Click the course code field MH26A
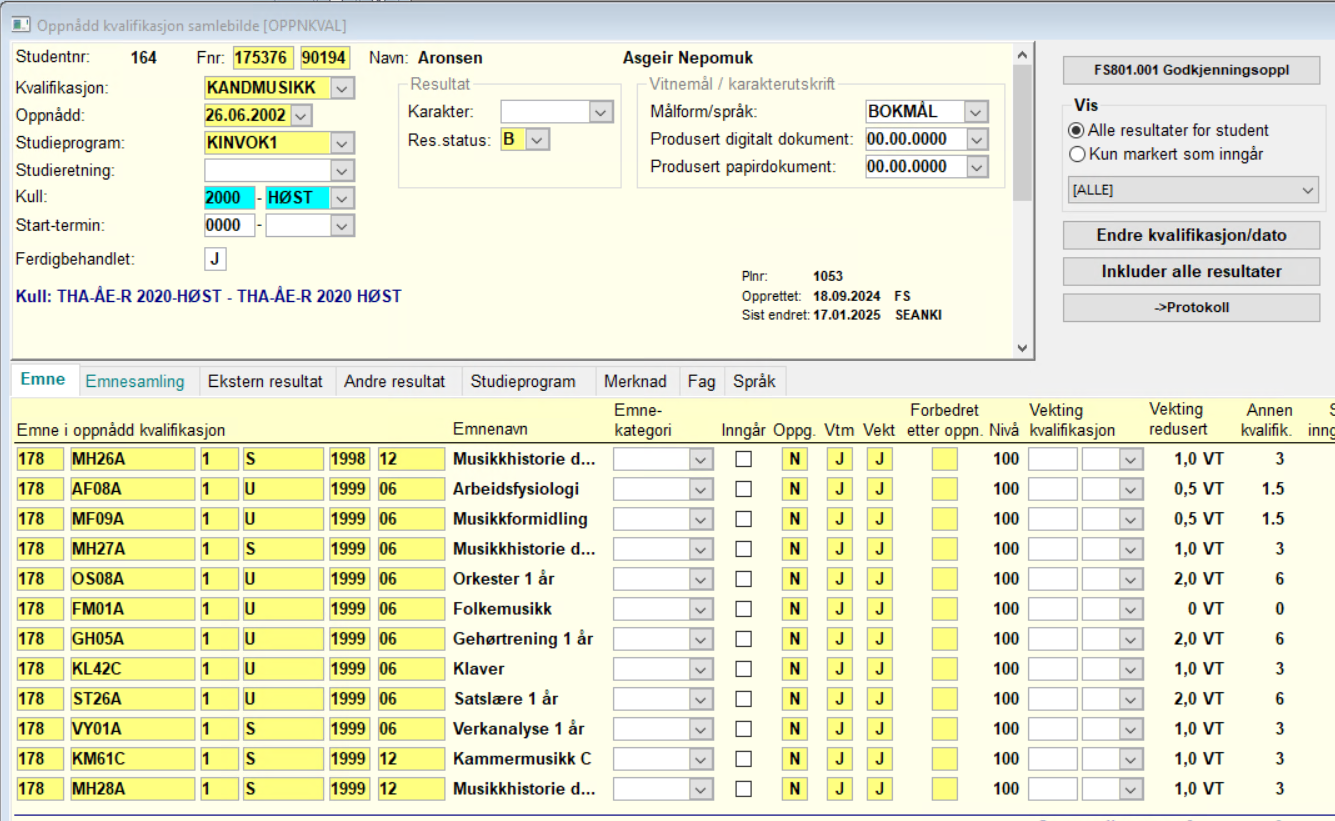This screenshot has height=821, width=1335. click(x=132, y=459)
